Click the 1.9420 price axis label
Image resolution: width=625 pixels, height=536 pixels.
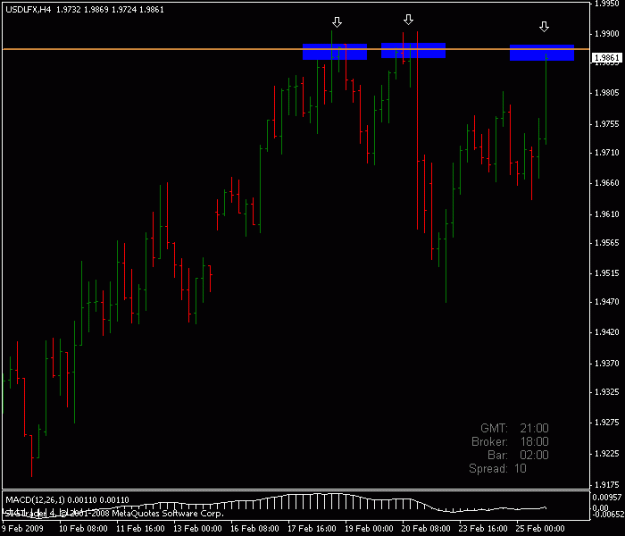click(607, 332)
